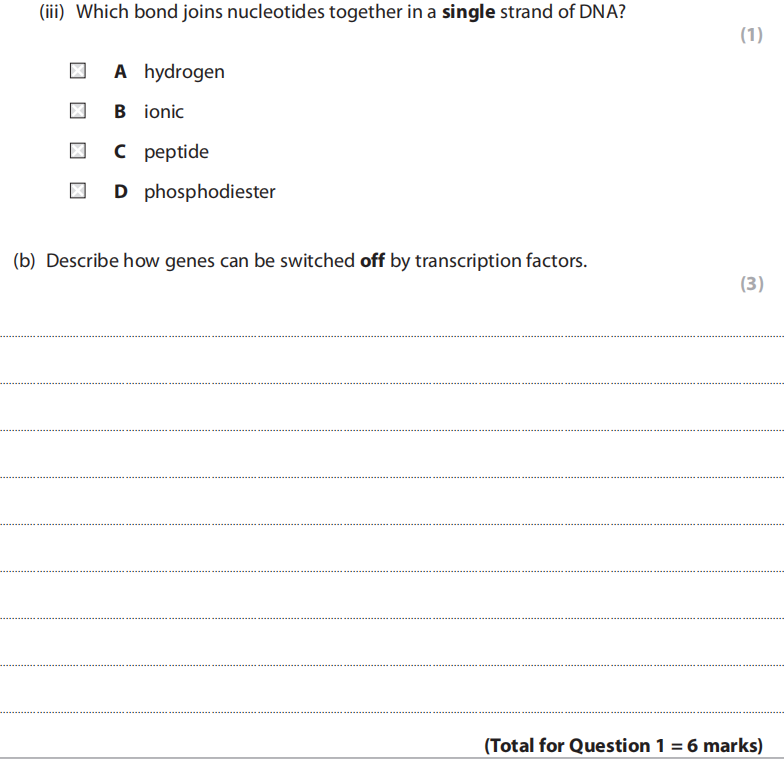Click the '(b)' question part label

[25, 261]
